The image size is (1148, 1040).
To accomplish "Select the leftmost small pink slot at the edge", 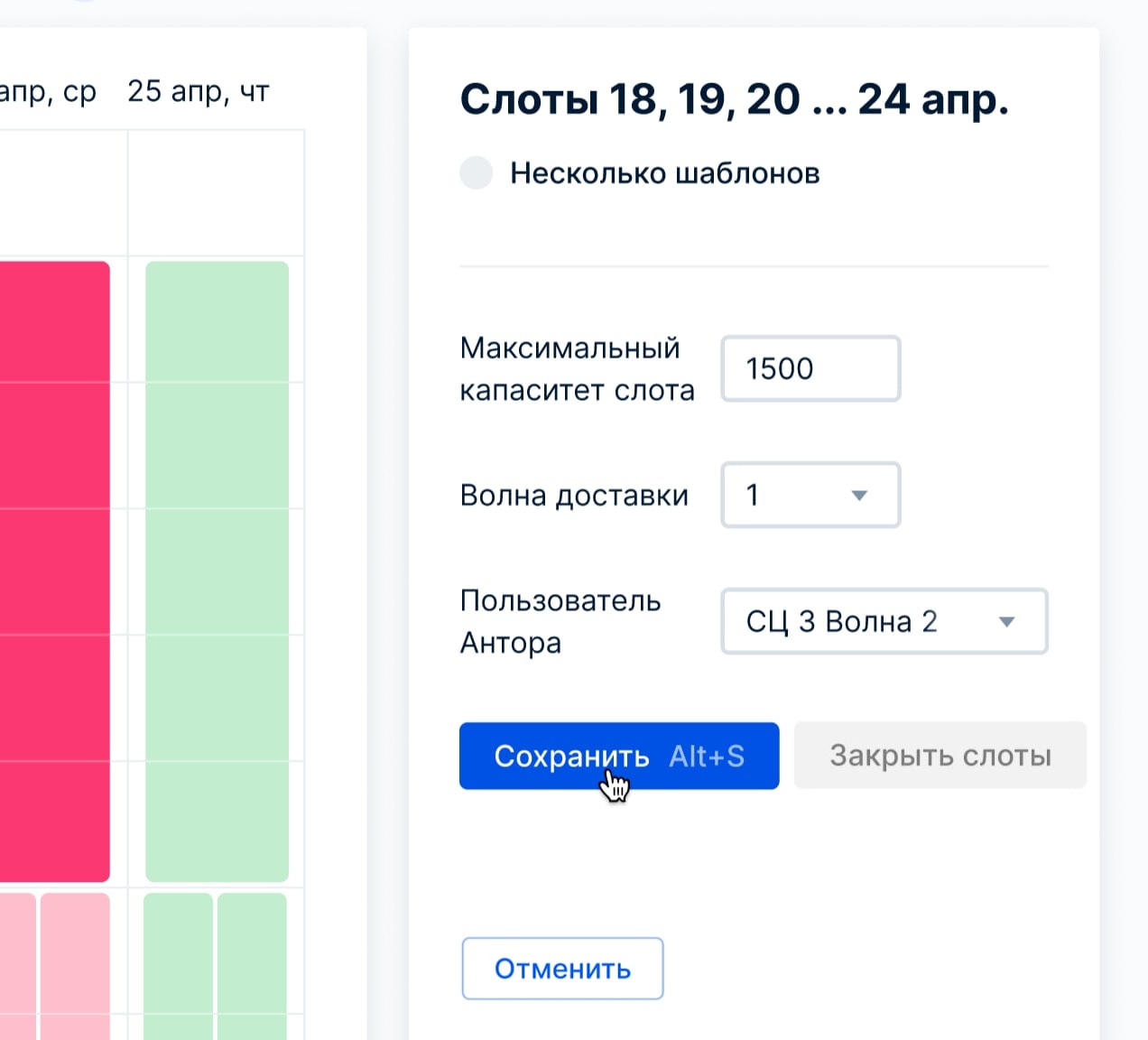I will pyautogui.click(x=16, y=964).
